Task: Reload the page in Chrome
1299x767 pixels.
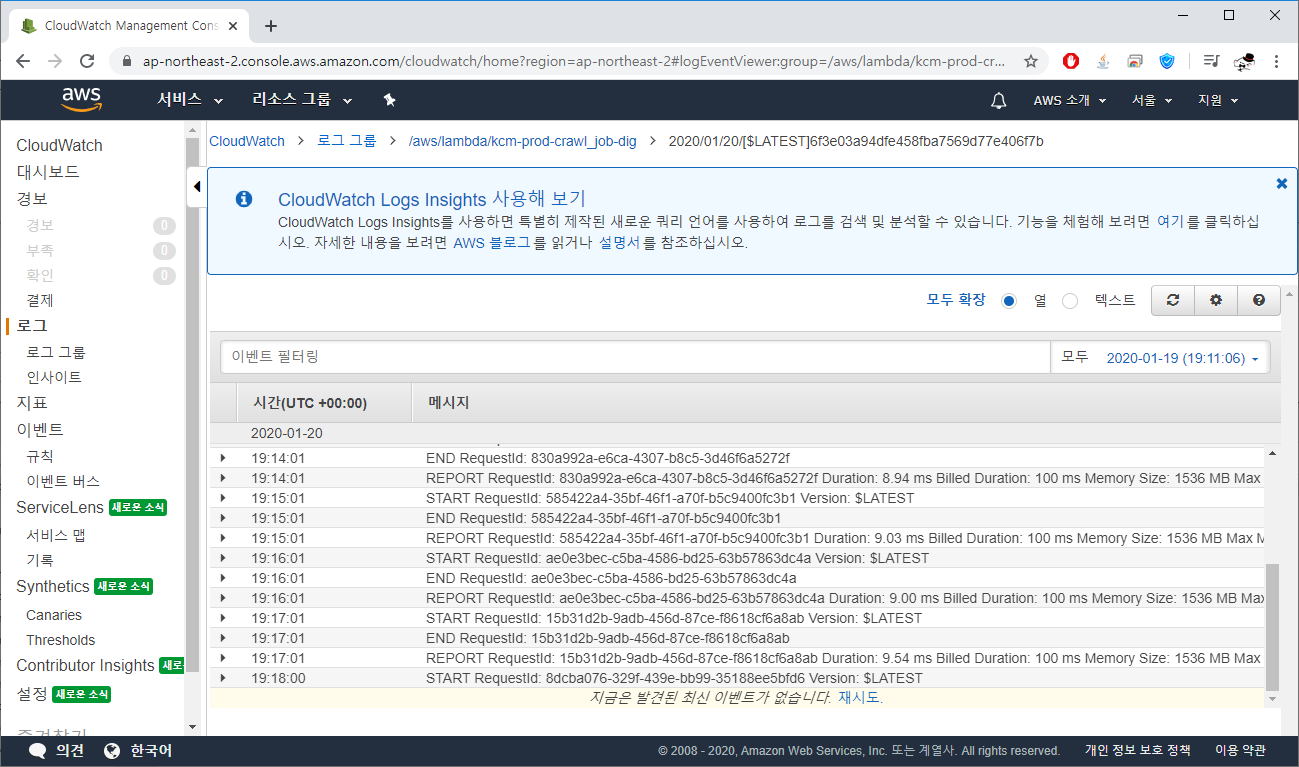Action: (87, 61)
